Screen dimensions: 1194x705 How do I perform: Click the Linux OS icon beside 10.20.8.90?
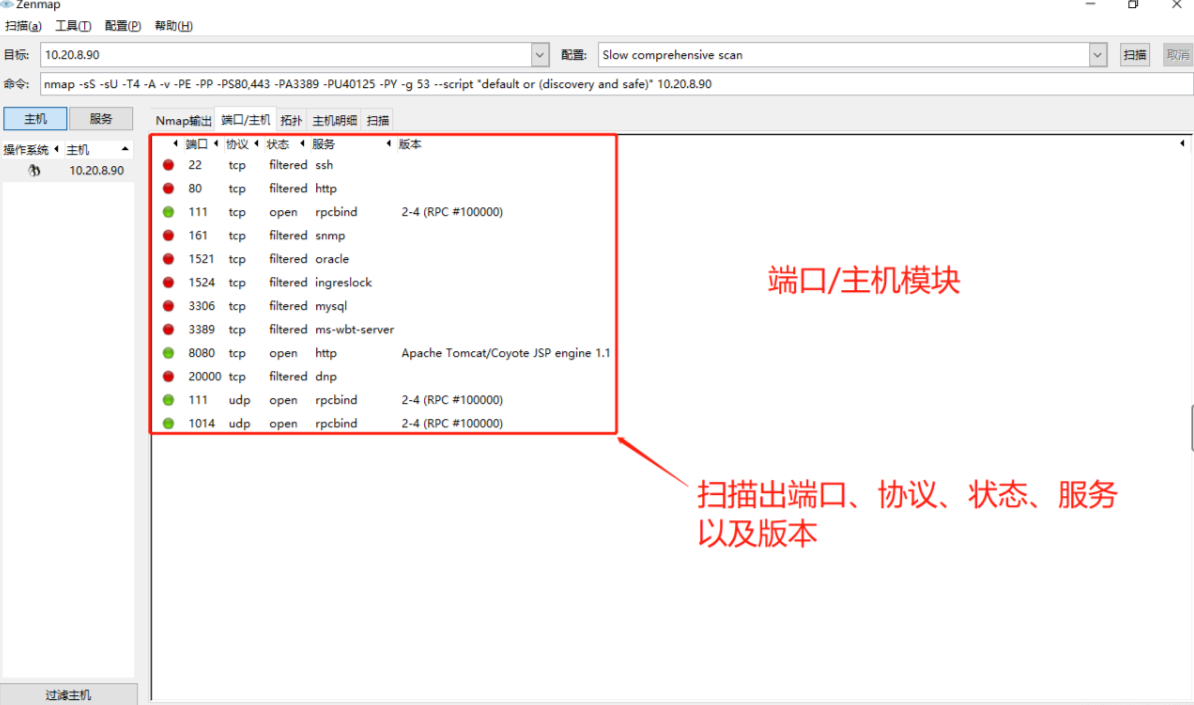tap(34, 171)
